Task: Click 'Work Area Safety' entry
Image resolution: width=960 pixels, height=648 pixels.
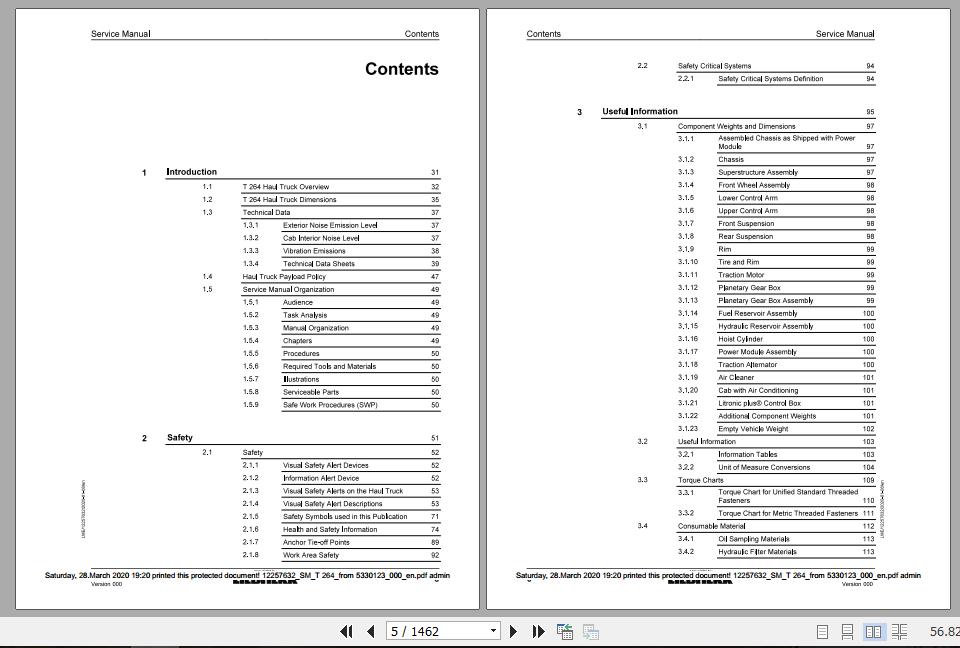Action: coord(310,556)
